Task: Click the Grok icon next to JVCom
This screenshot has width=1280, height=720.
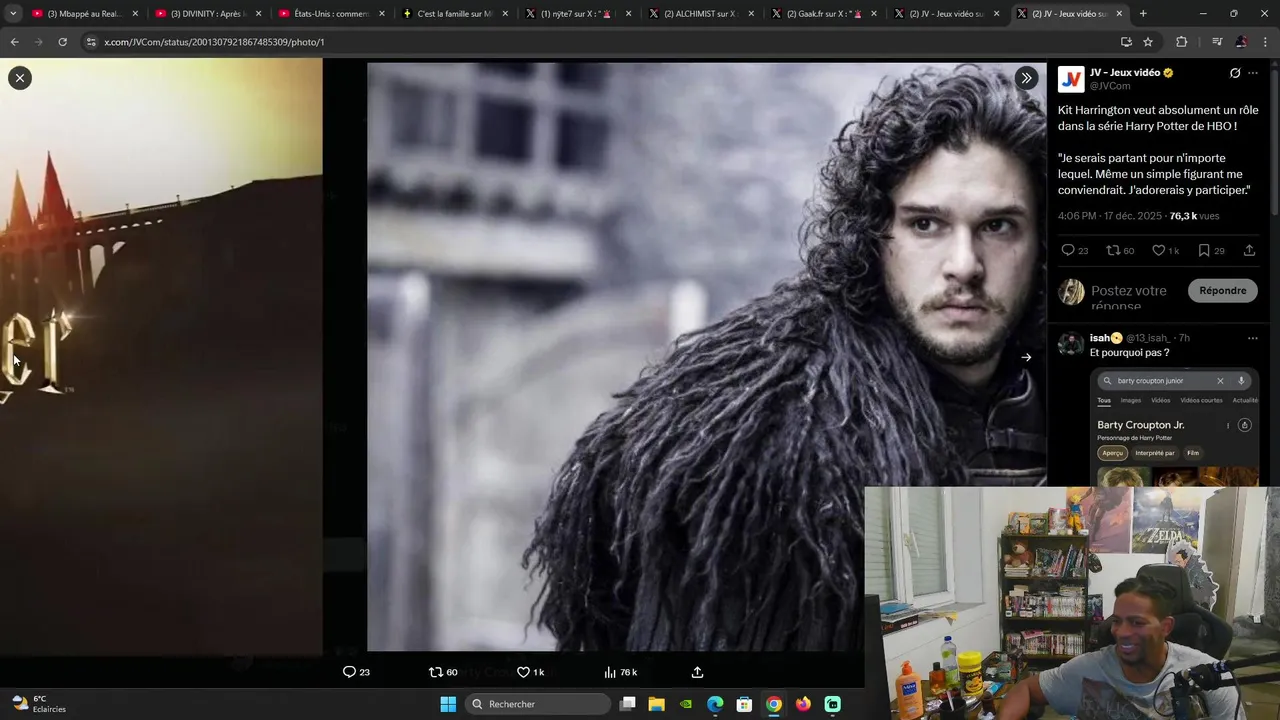Action: pos(1235,73)
